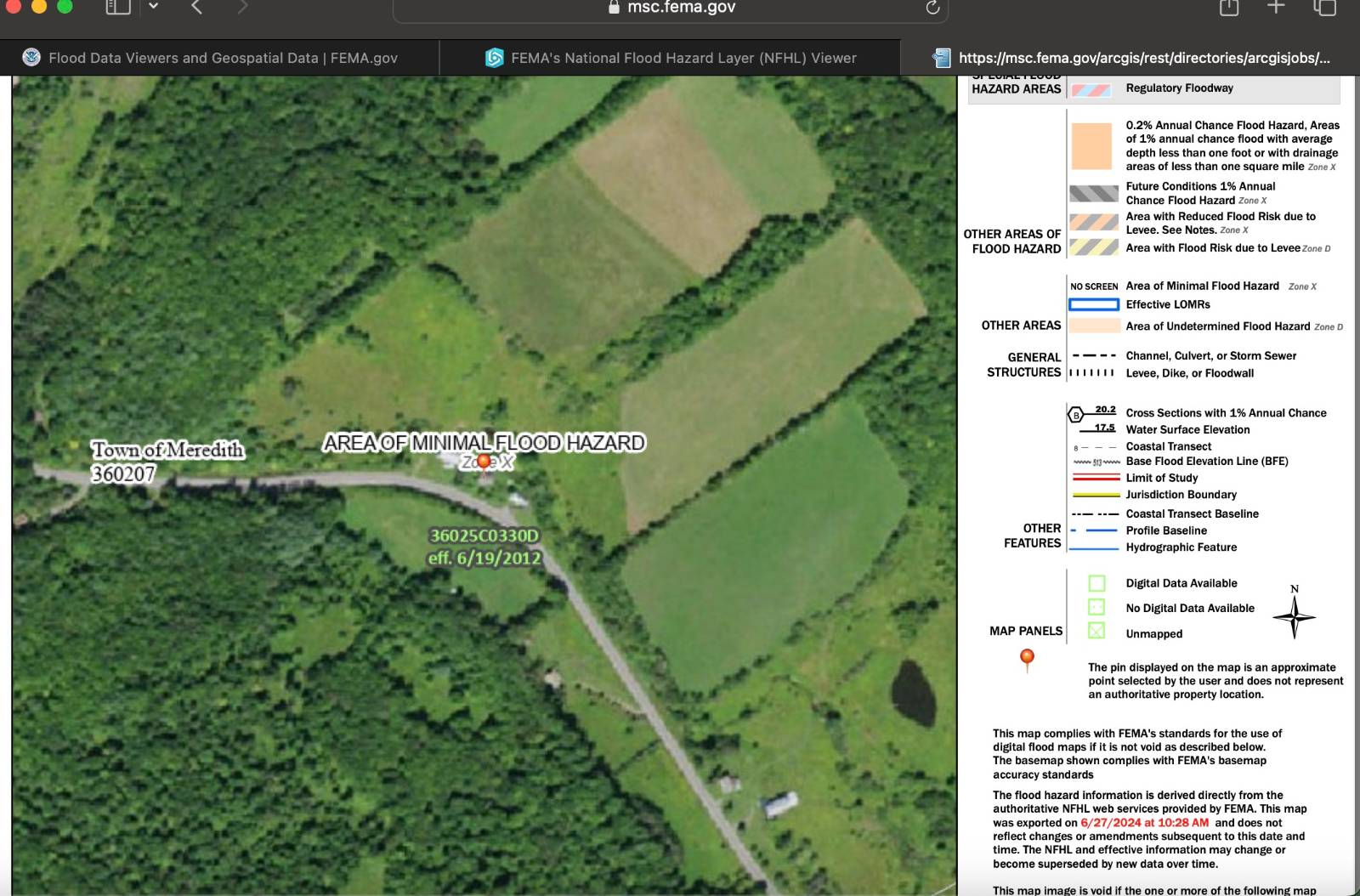Toggle the Safari sidebar icon
This screenshot has height=896, width=1360.
[116, 6]
